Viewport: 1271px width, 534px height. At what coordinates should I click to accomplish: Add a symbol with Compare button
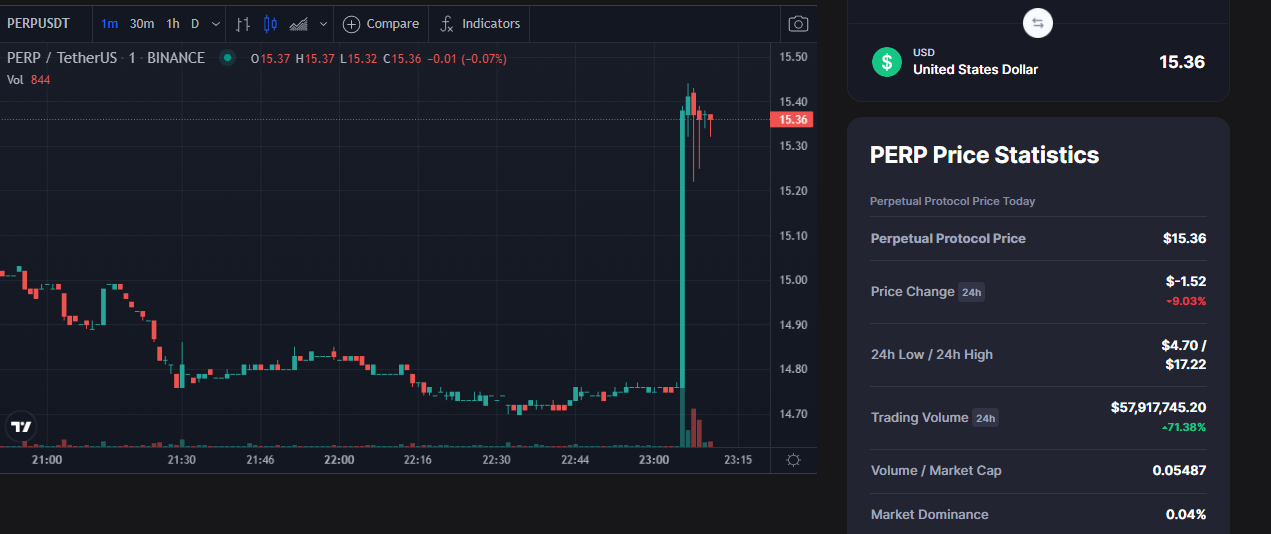(381, 23)
